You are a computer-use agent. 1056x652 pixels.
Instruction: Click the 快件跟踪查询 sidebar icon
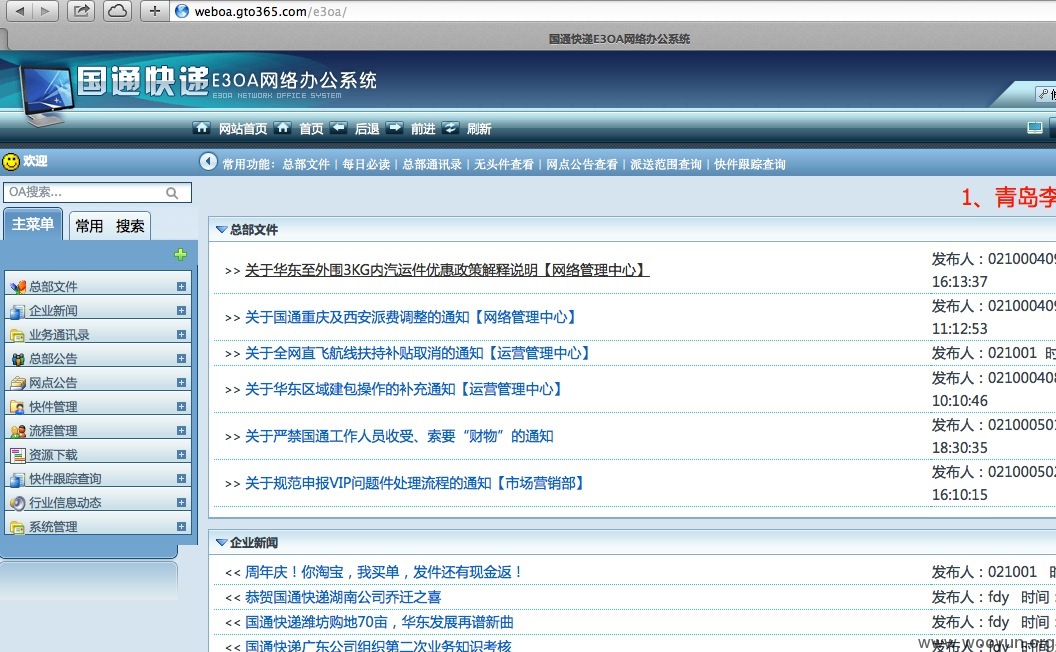(x=18, y=479)
